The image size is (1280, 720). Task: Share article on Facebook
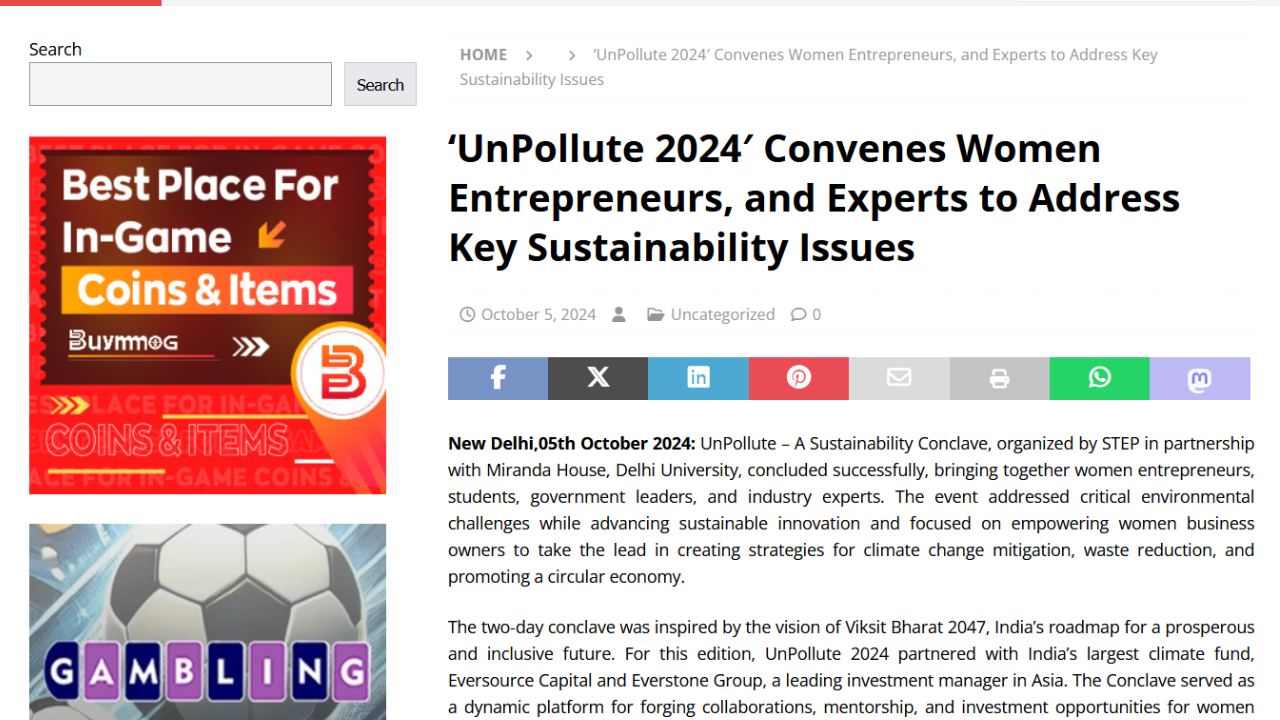pyautogui.click(x=497, y=378)
